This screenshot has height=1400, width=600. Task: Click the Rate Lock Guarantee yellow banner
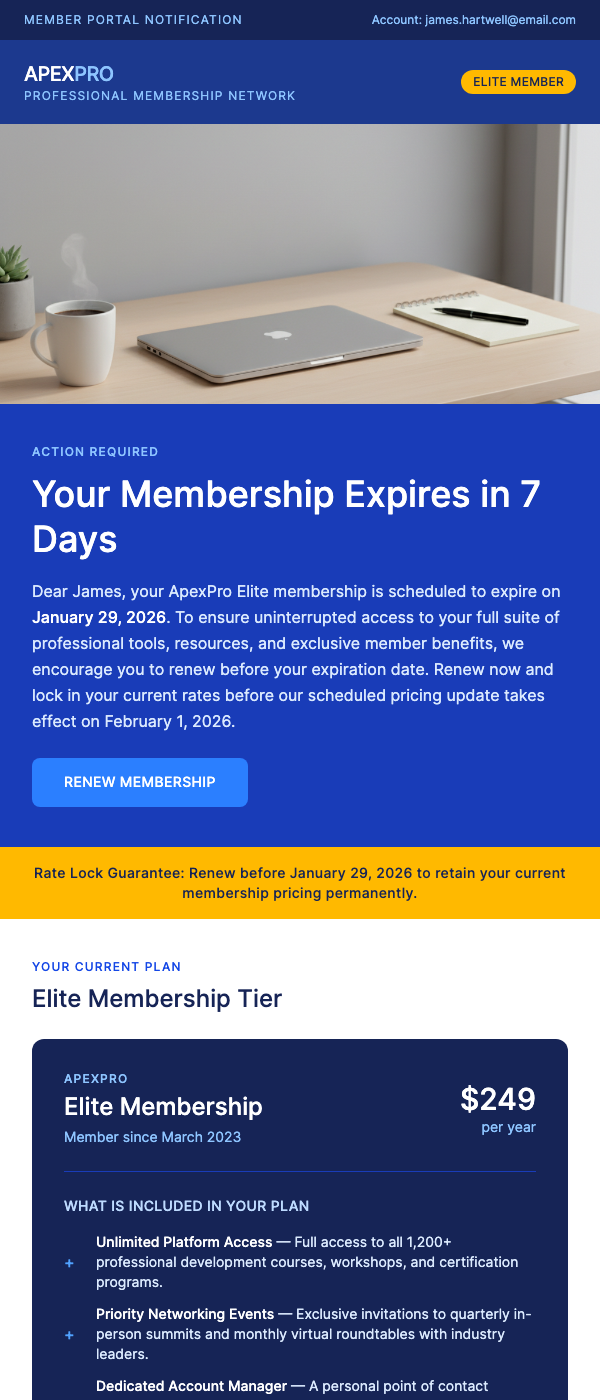(x=300, y=882)
